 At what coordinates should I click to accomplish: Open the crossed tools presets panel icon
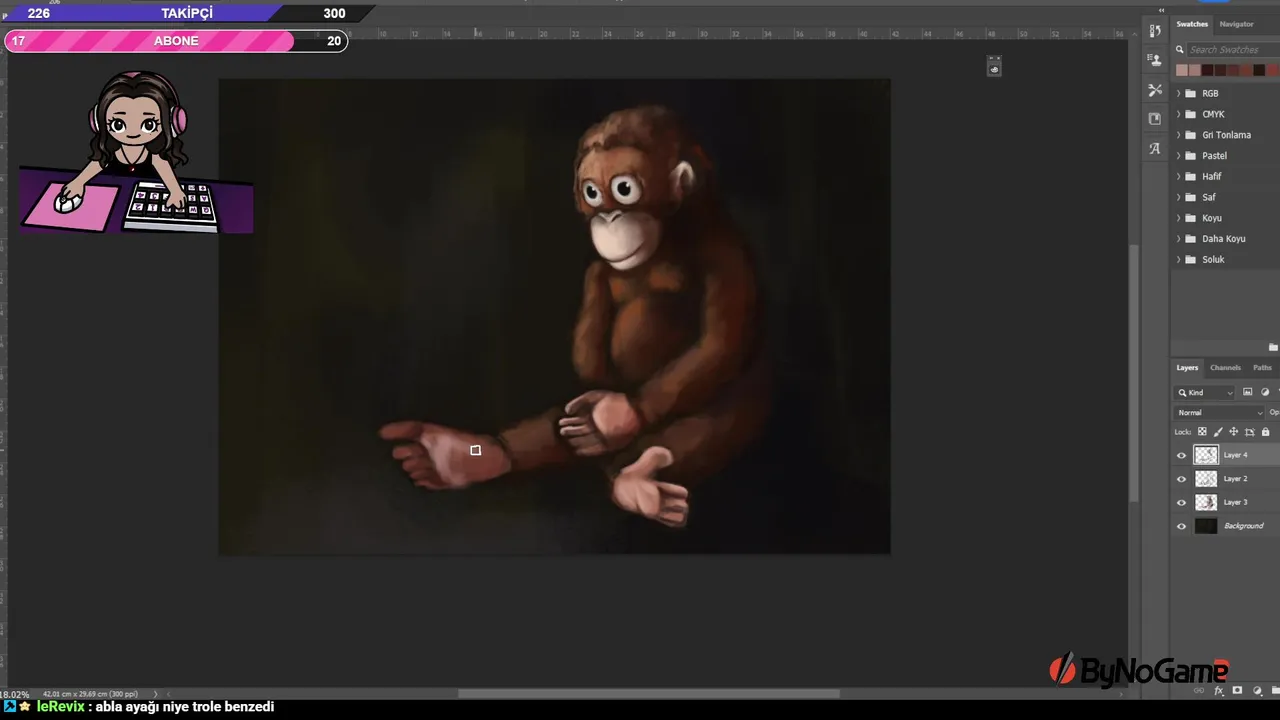coord(1155,90)
